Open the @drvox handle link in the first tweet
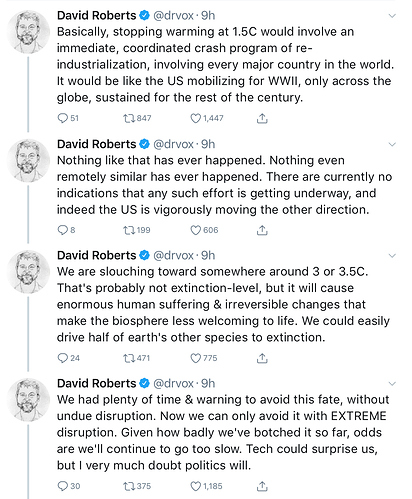 tap(173, 16)
